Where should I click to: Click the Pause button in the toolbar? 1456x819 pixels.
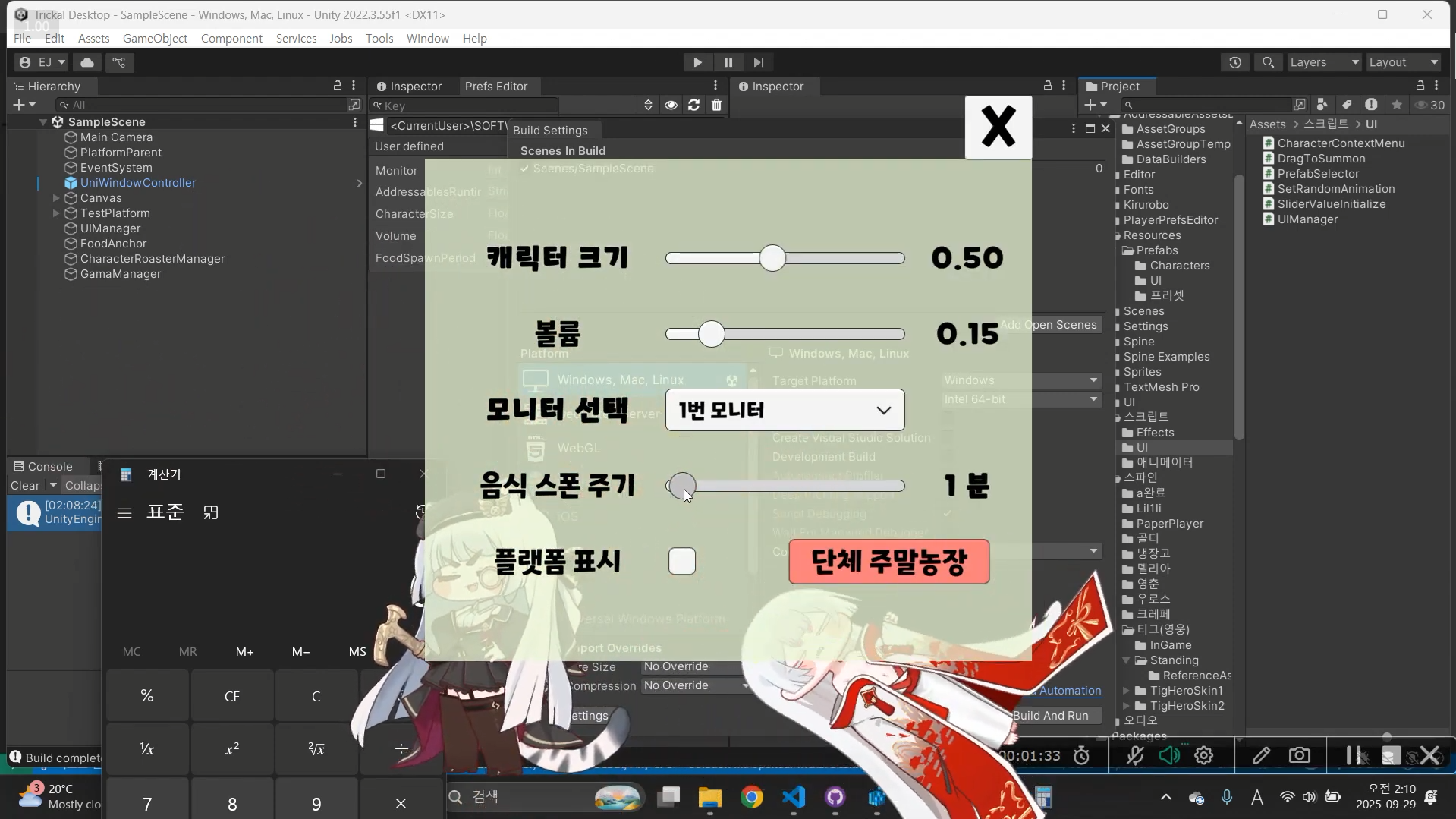[x=728, y=62]
